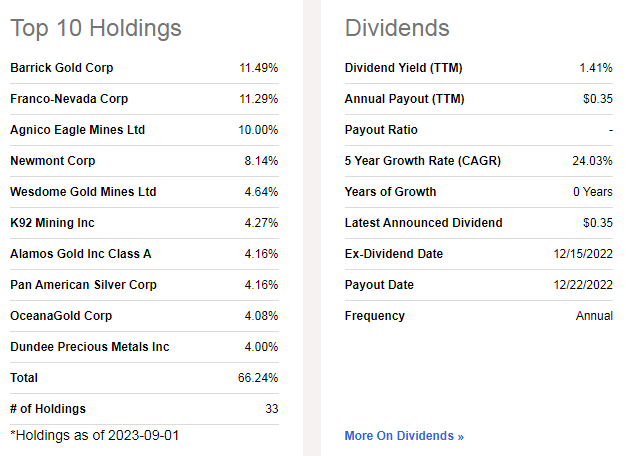
Task: Click the Dividends section heading
Action: pos(397,28)
